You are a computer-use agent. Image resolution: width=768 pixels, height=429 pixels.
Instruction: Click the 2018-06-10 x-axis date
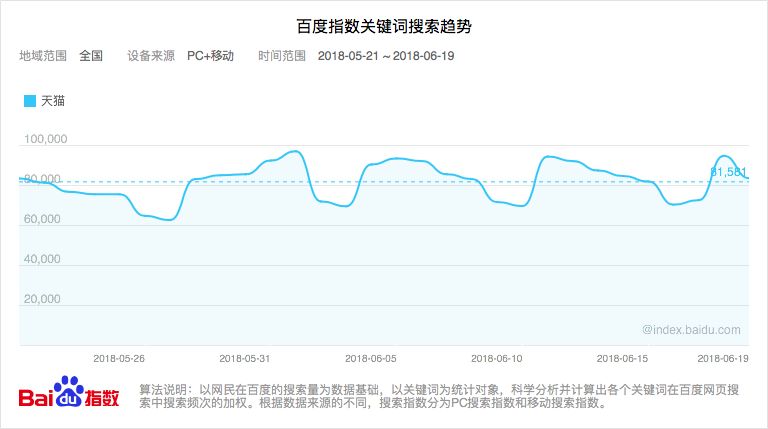coord(497,358)
